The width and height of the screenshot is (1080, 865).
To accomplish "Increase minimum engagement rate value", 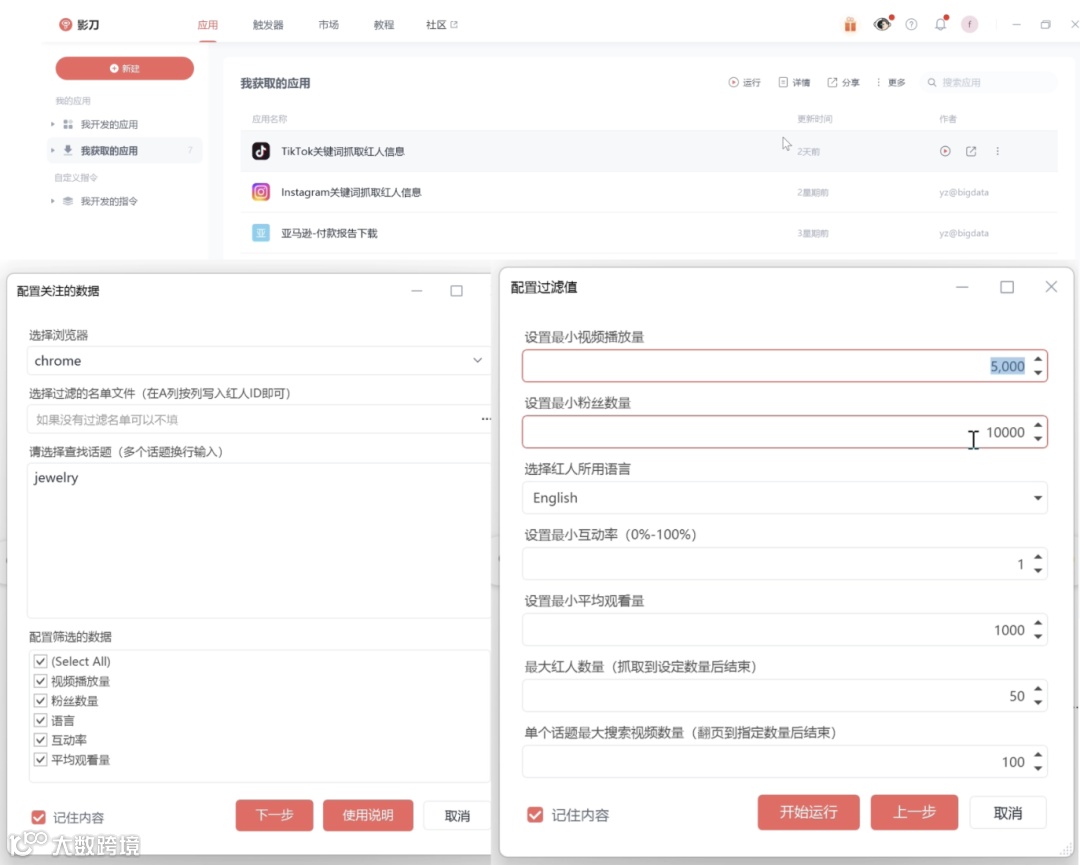I will click(x=1038, y=557).
